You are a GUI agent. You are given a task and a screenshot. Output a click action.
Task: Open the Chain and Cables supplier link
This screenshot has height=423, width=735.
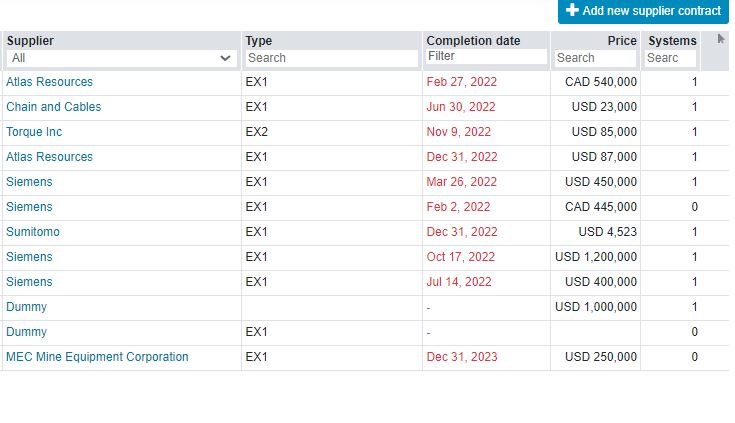(x=53, y=107)
